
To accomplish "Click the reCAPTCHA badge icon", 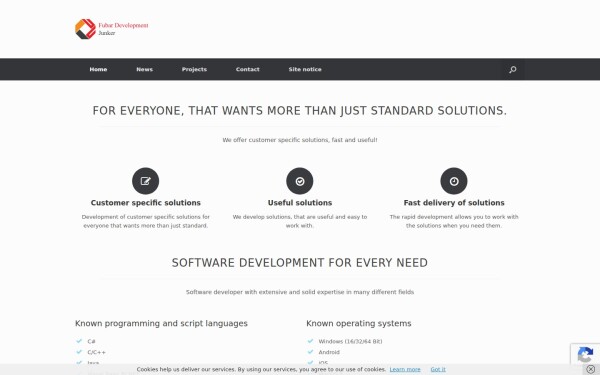I will (585, 354).
